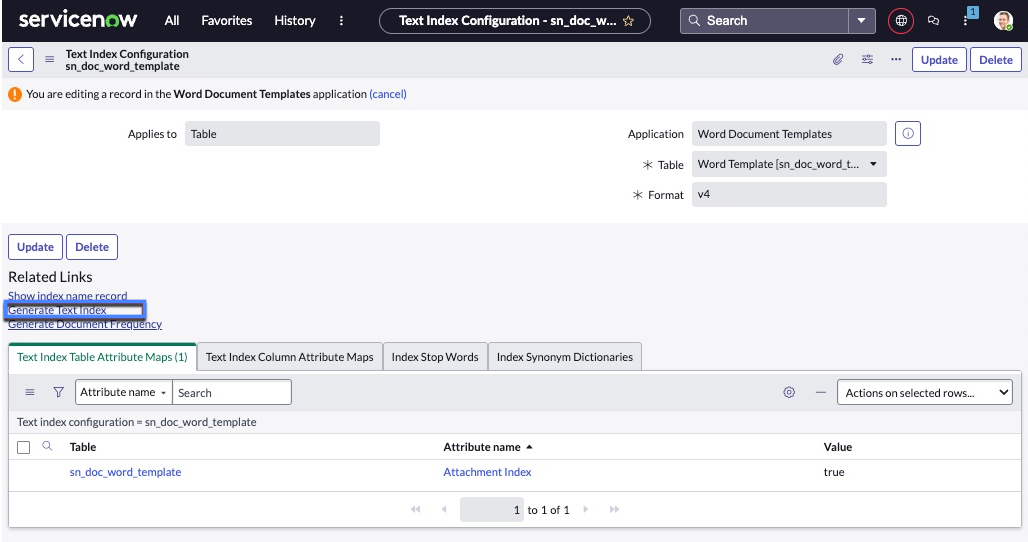
Task: Click the lower Delete button
Action: tap(92, 247)
